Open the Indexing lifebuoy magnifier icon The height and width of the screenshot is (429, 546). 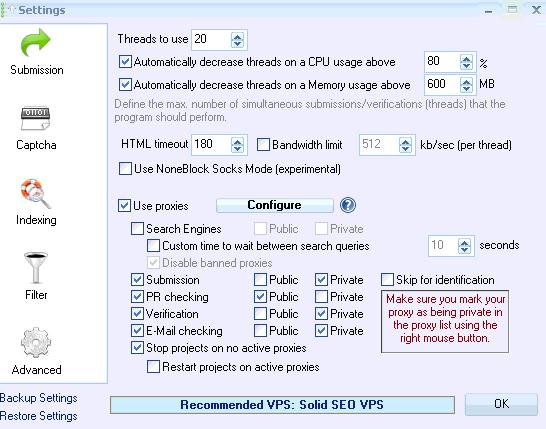coord(36,193)
